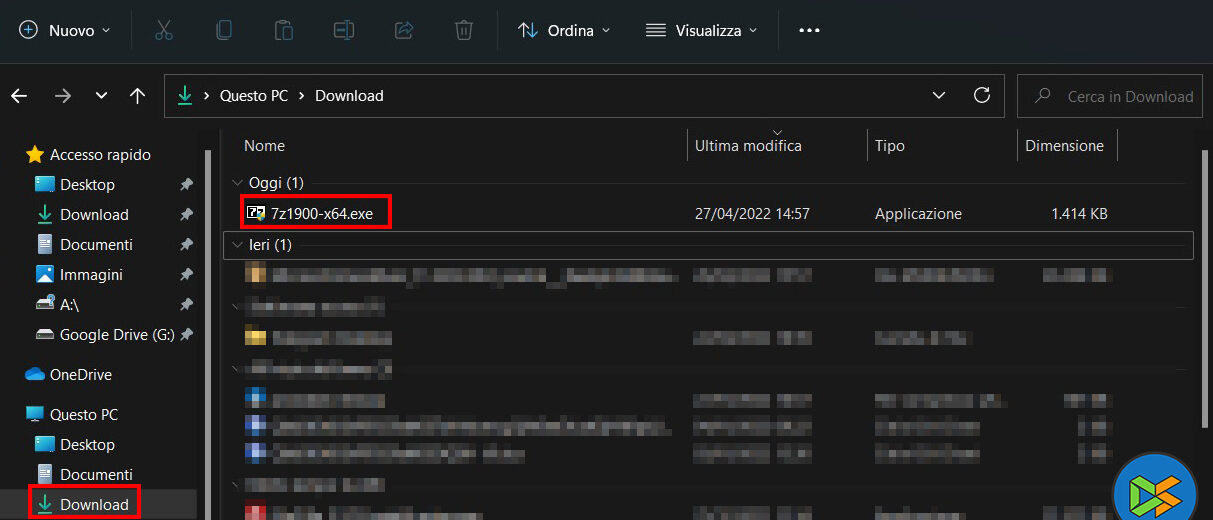Click the green download icon in address bar
The height and width of the screenshot is (520, 1213).
tap(184, 96)
